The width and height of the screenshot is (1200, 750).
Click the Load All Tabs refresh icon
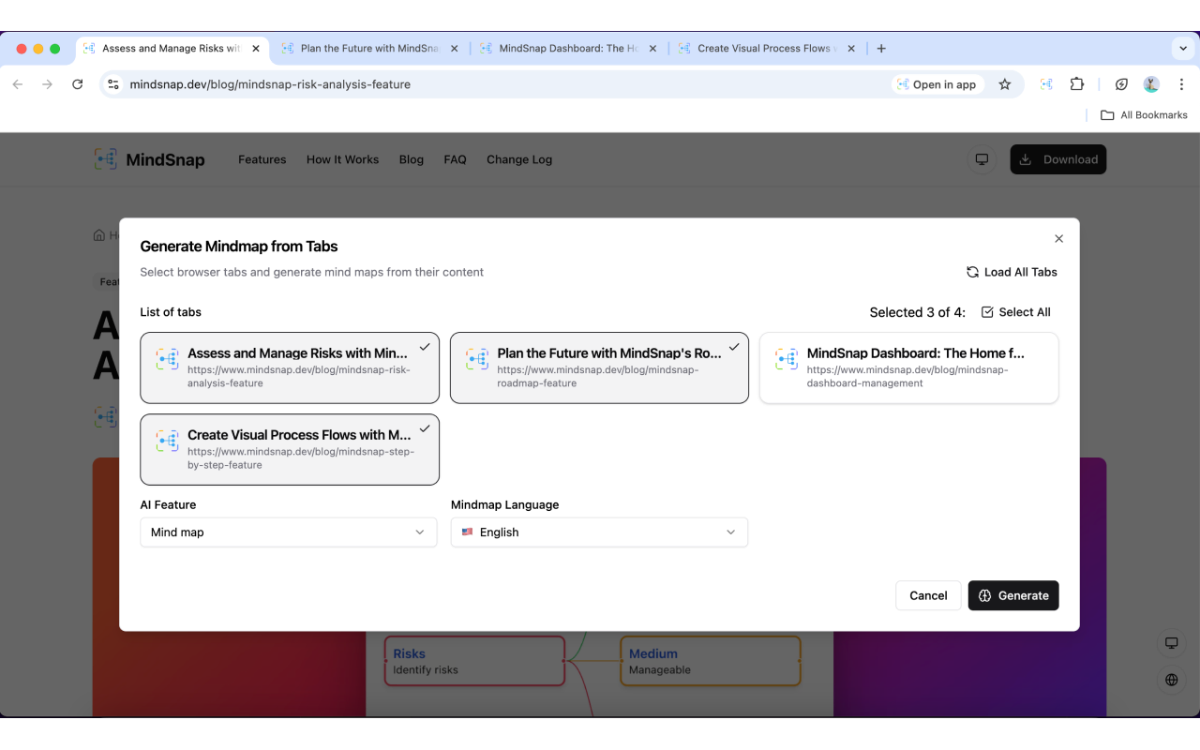click(x=972, y=271)
